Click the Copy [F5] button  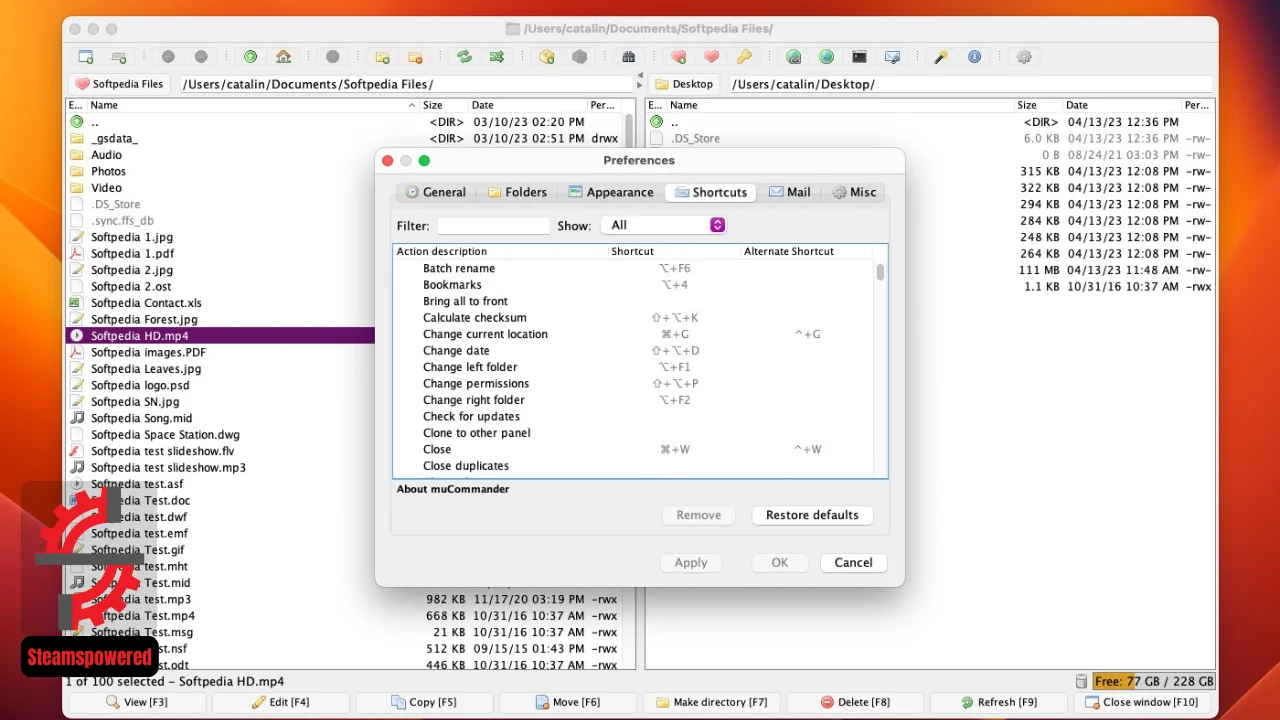click(424, 702)
